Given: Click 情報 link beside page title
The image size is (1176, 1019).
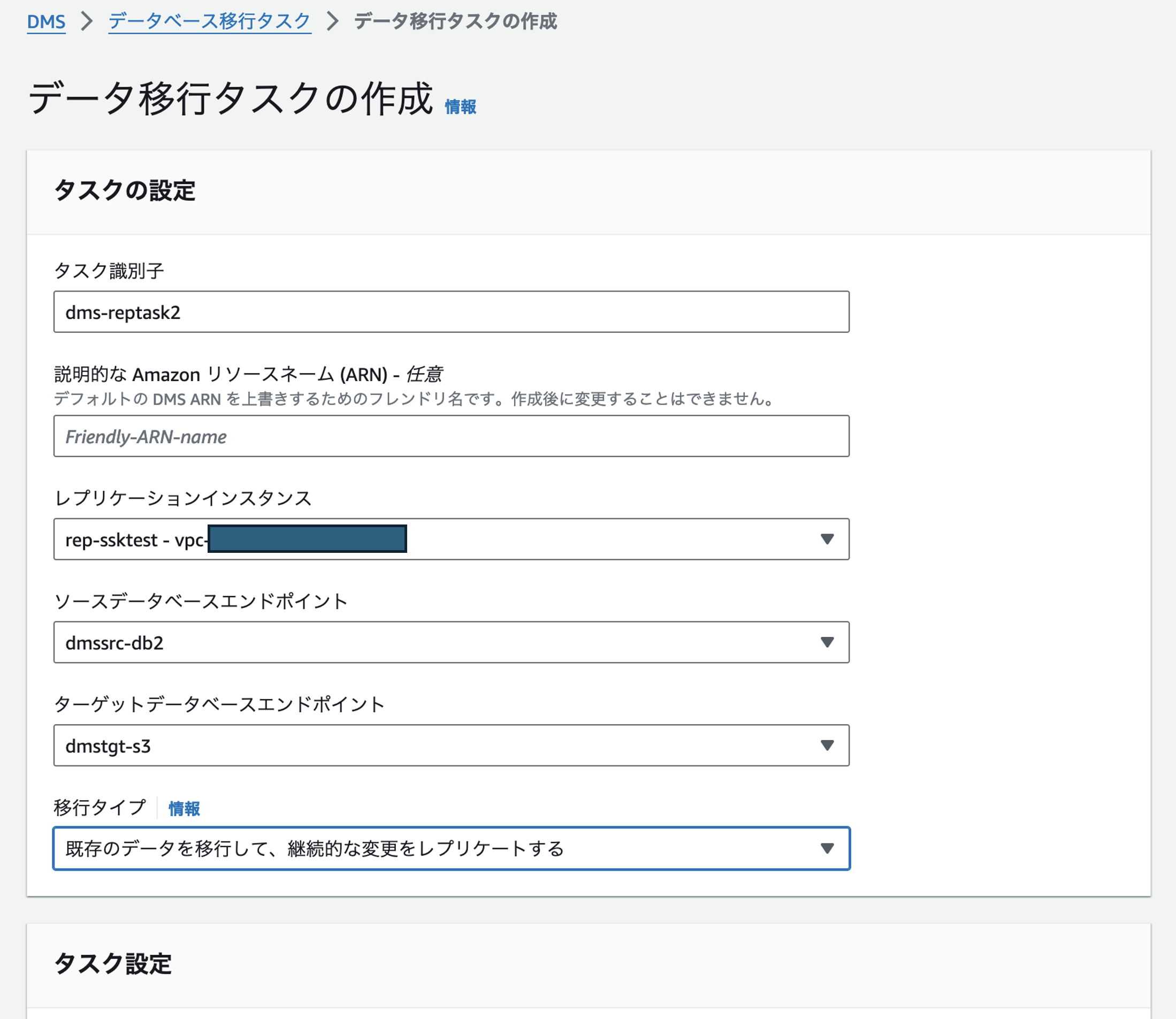Looking at the screenshot, I should pos(460,107).
